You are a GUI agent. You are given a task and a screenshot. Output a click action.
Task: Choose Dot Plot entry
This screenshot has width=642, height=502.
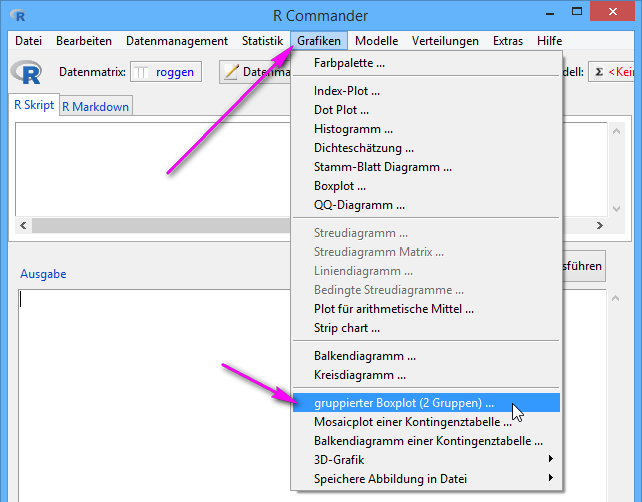pos(426,110)
